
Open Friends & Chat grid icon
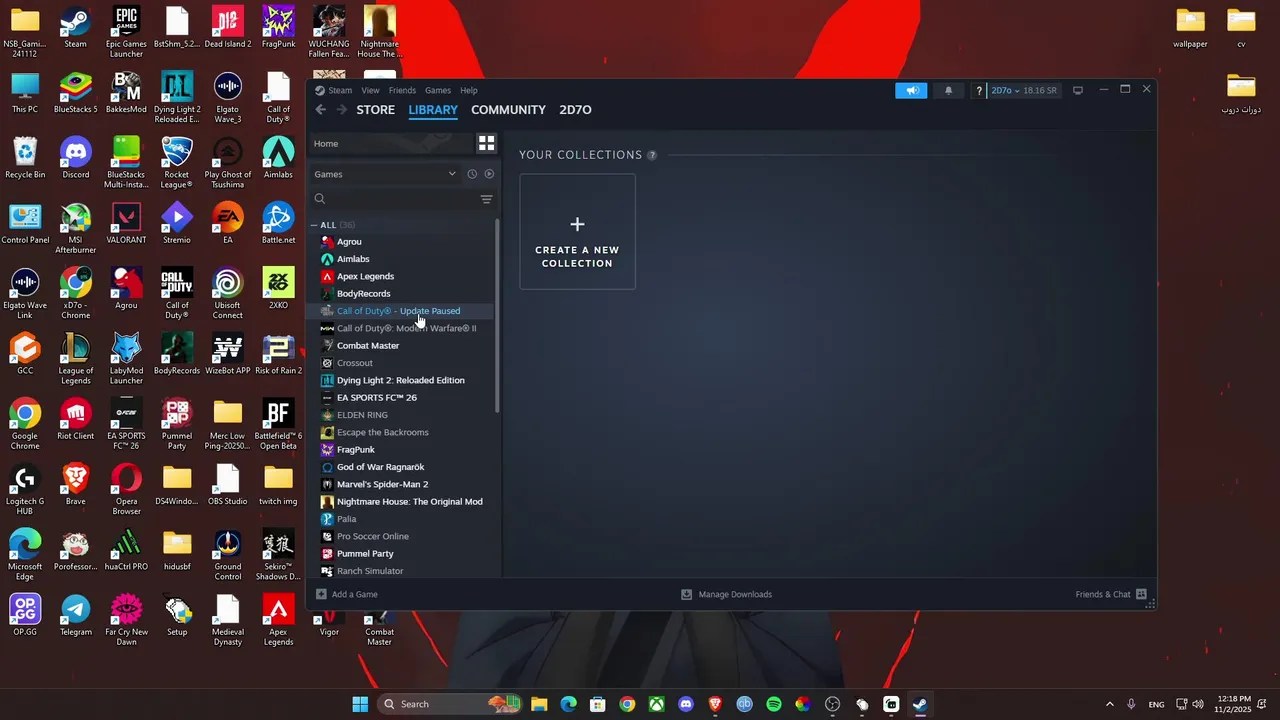tap(1141, 594)
